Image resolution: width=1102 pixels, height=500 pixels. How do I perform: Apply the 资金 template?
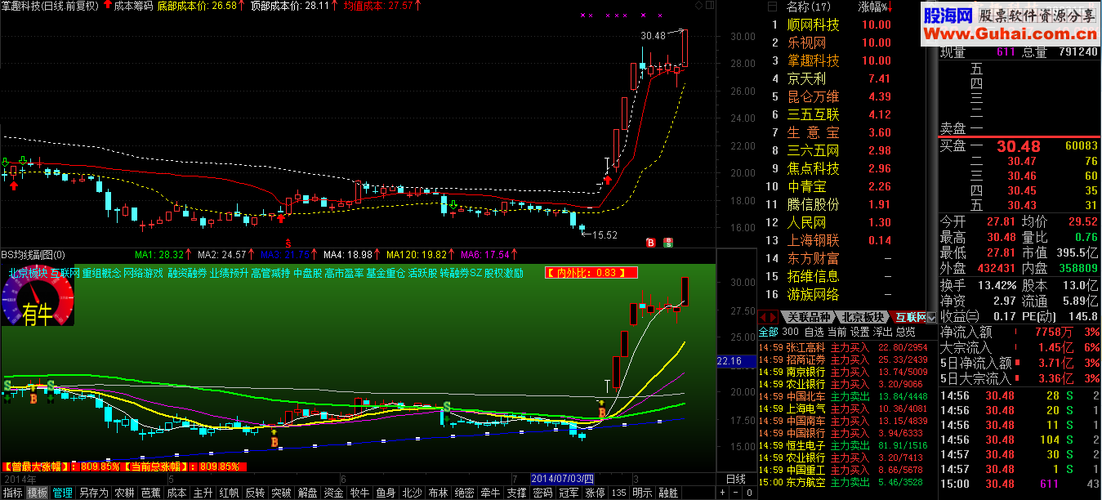pos(334,492)
